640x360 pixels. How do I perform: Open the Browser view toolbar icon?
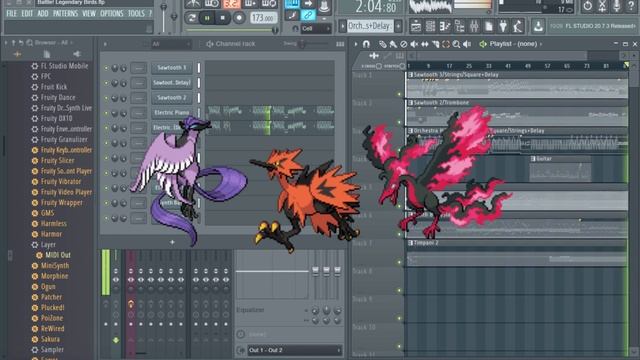point(460,26)
